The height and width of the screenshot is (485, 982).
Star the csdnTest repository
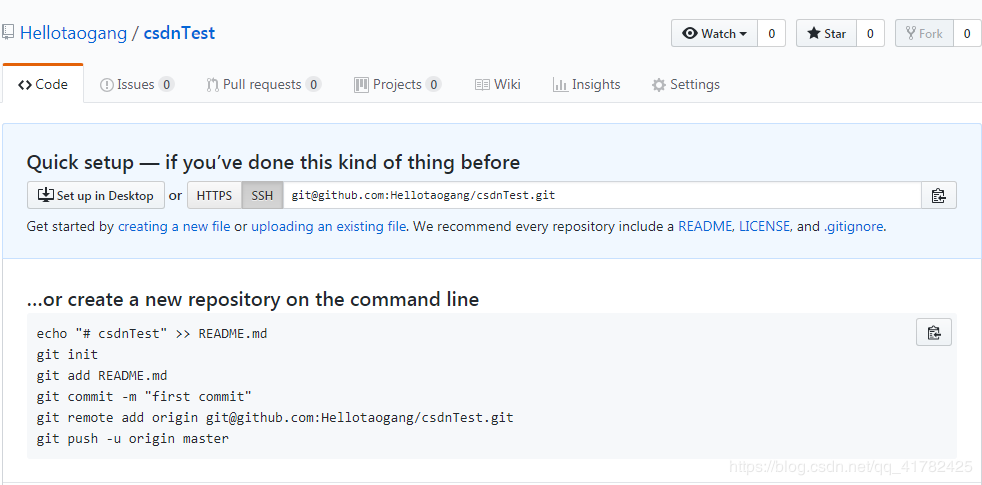coord(826,33)
